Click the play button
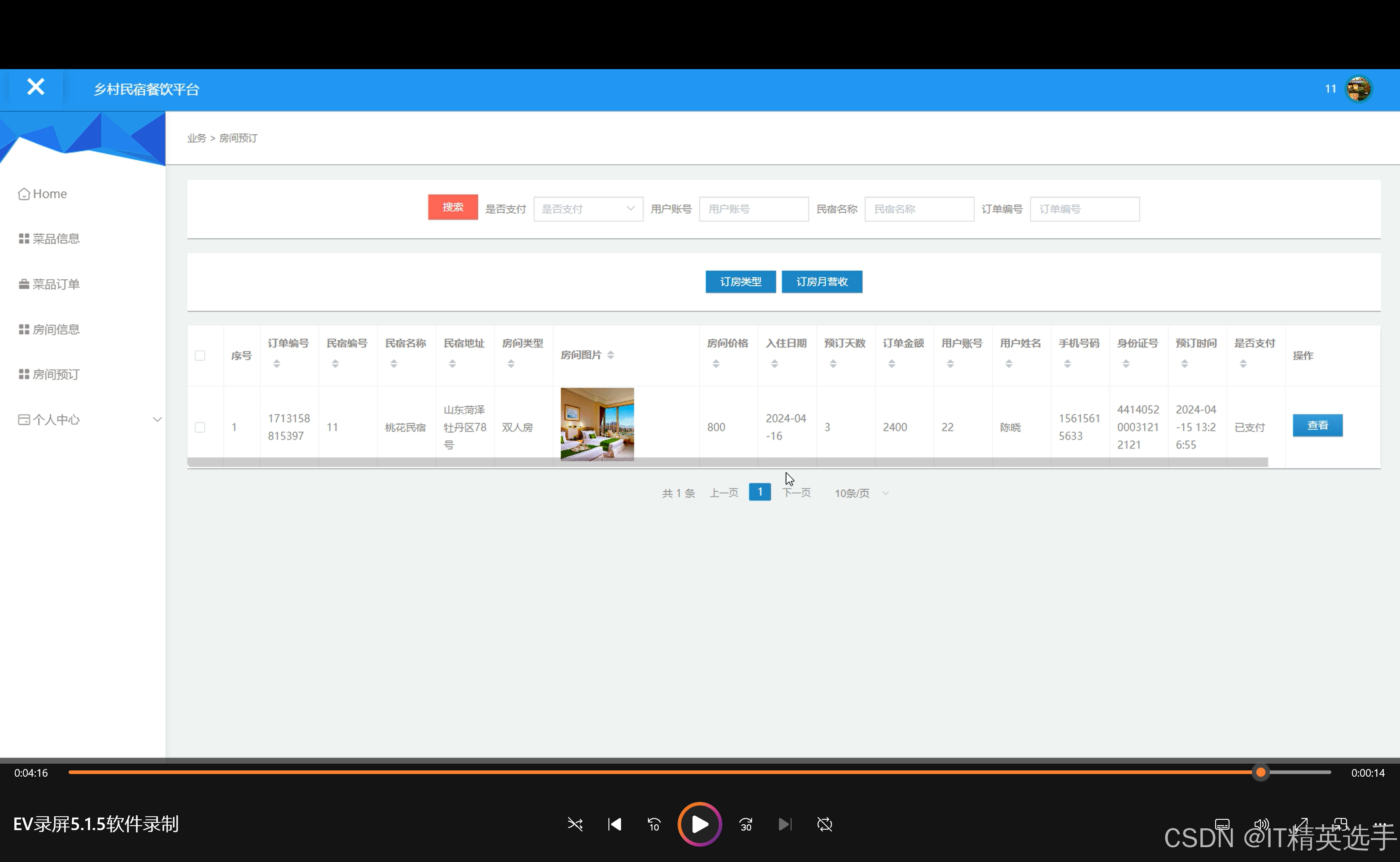The height and width of the screenshot is (862, 1400). click(699, 824)
